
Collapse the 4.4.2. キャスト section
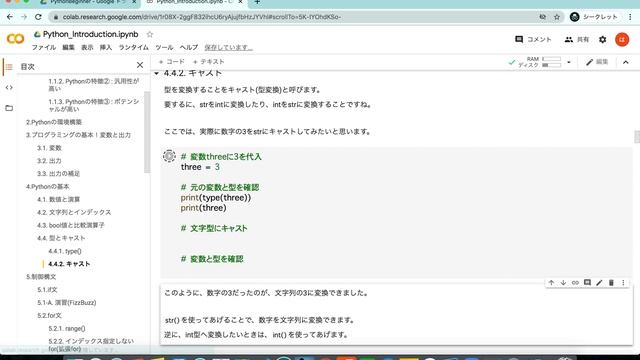coord(156,73)
